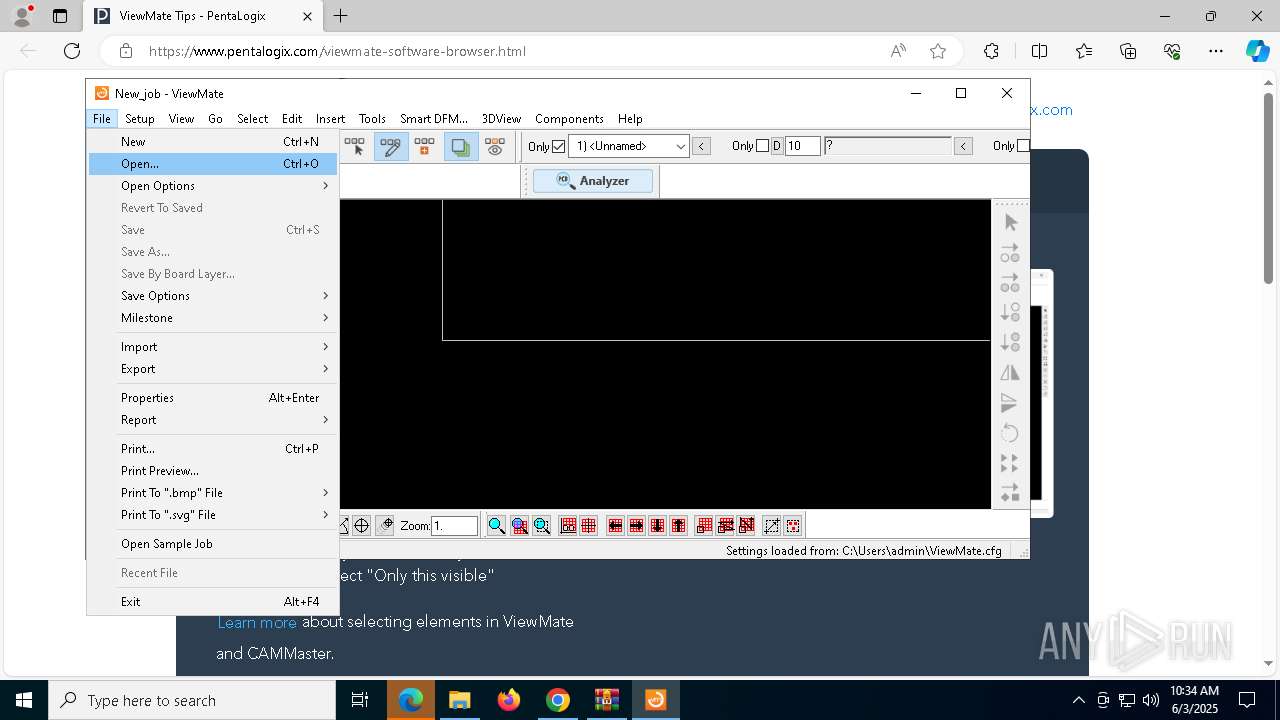Click the dashed selection box icon
1280x720 pixels.
point(771,525)
